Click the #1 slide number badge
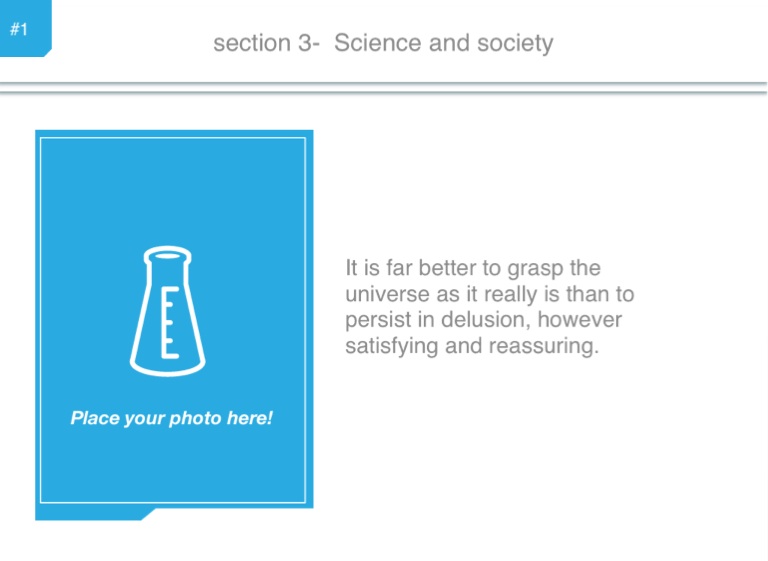 click(19, 29)
